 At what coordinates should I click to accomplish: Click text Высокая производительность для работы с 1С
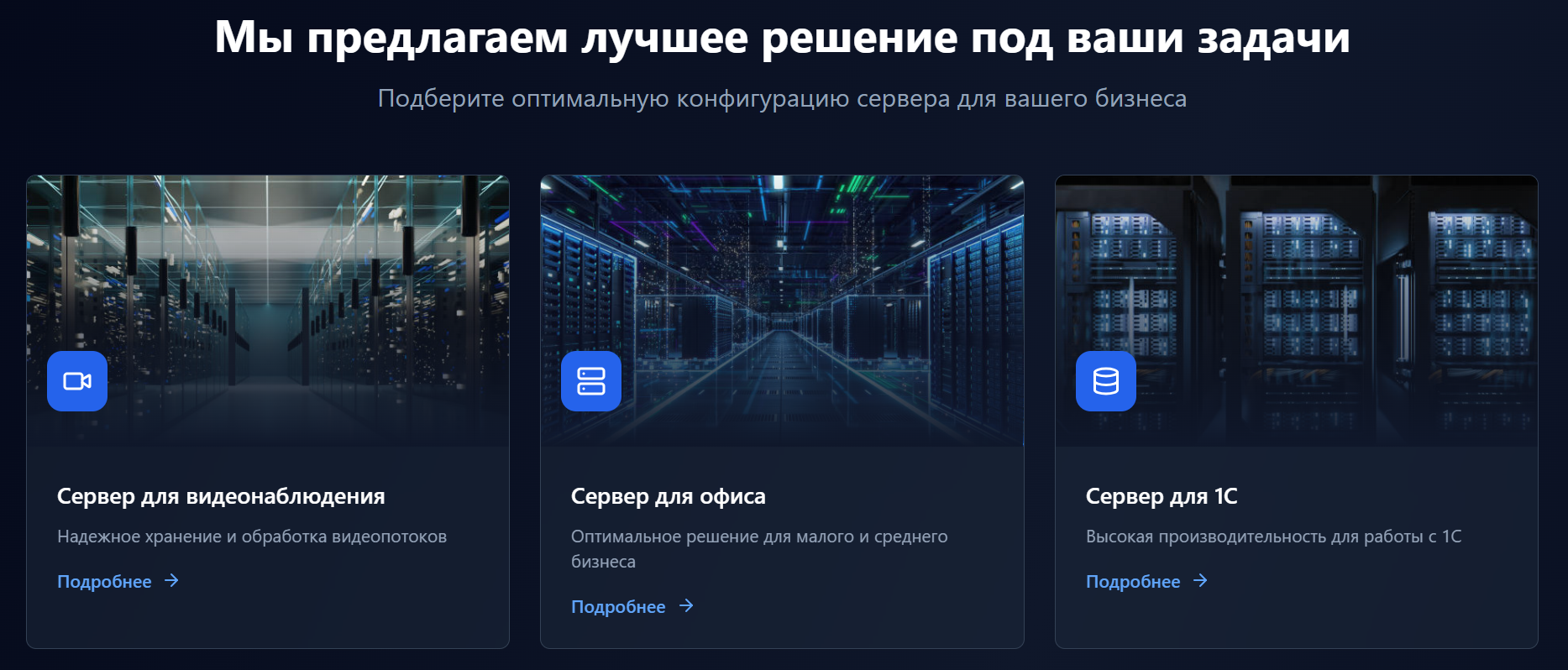point(1274,537)
